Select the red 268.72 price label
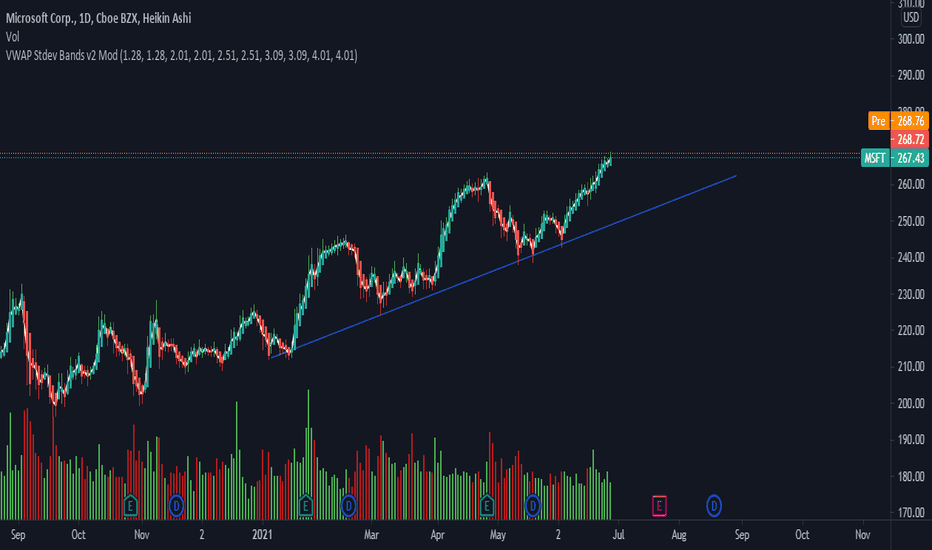 tap(910, 140)
